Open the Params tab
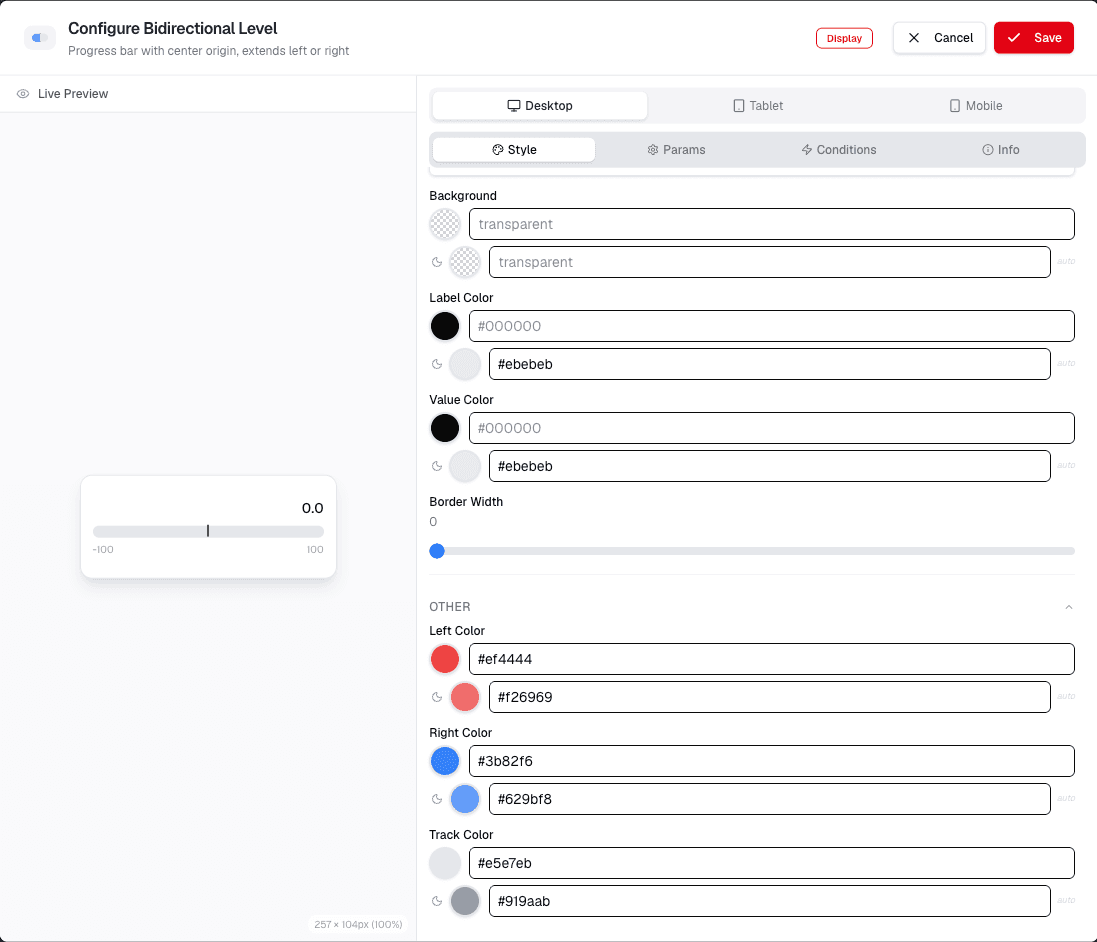The width and height of the screenshot is (1097, 942). click(677, 150)
